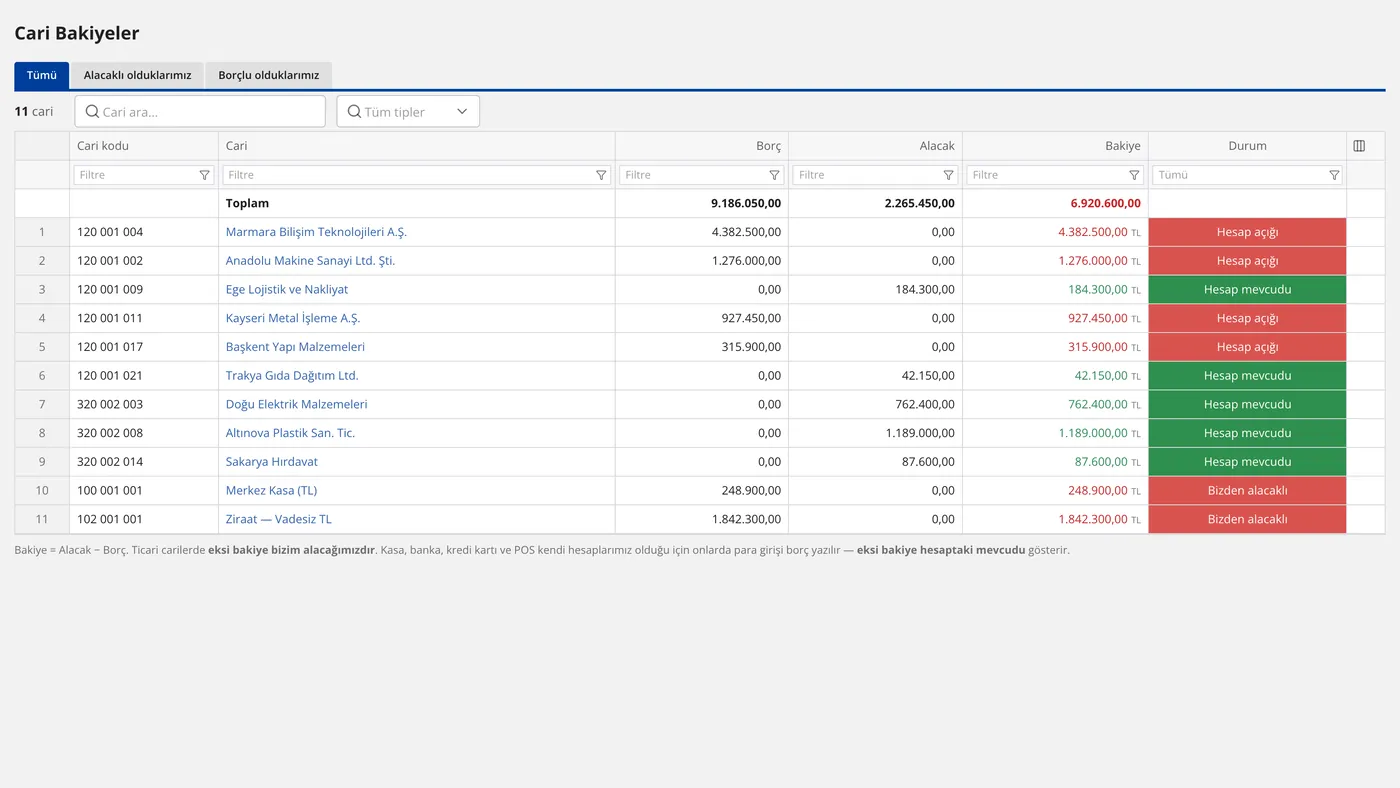Click Alacak value 1.189.000,00
The image size is (1400, 788).
[920, 433]
